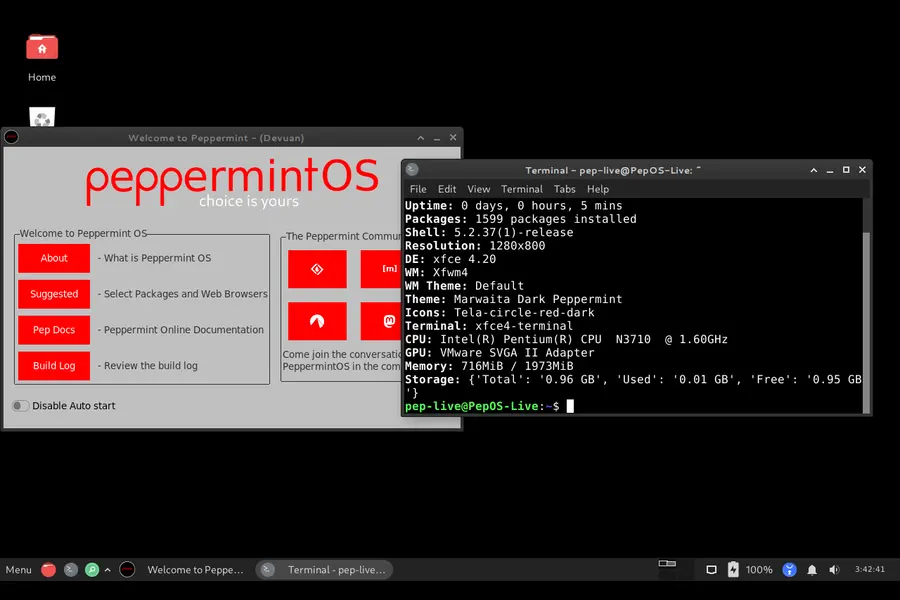
Task: Click the 'Review the build log' description
Action: pyautogui.click(x=150, y=366)
